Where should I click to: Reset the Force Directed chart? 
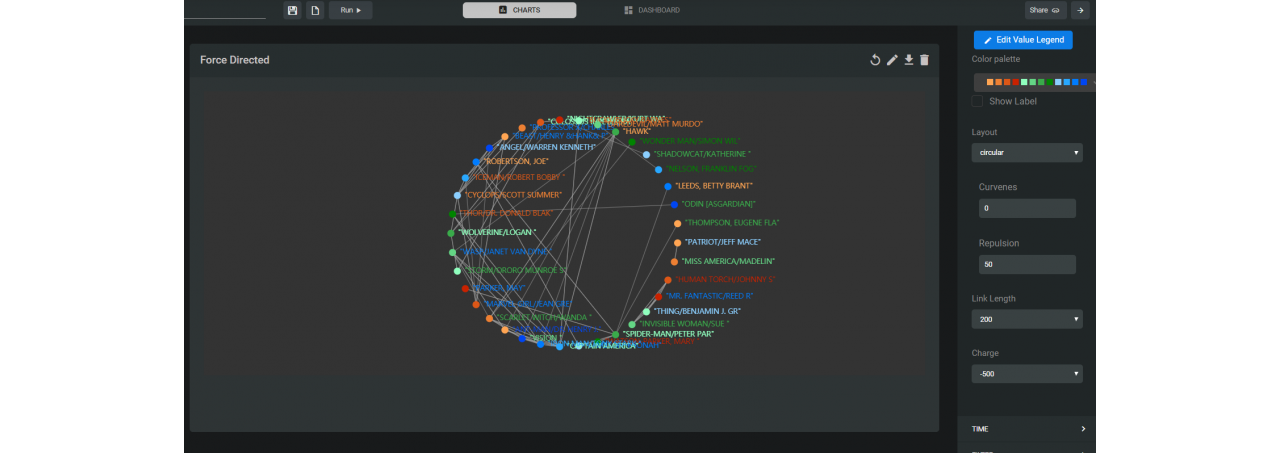pos(875,60)
